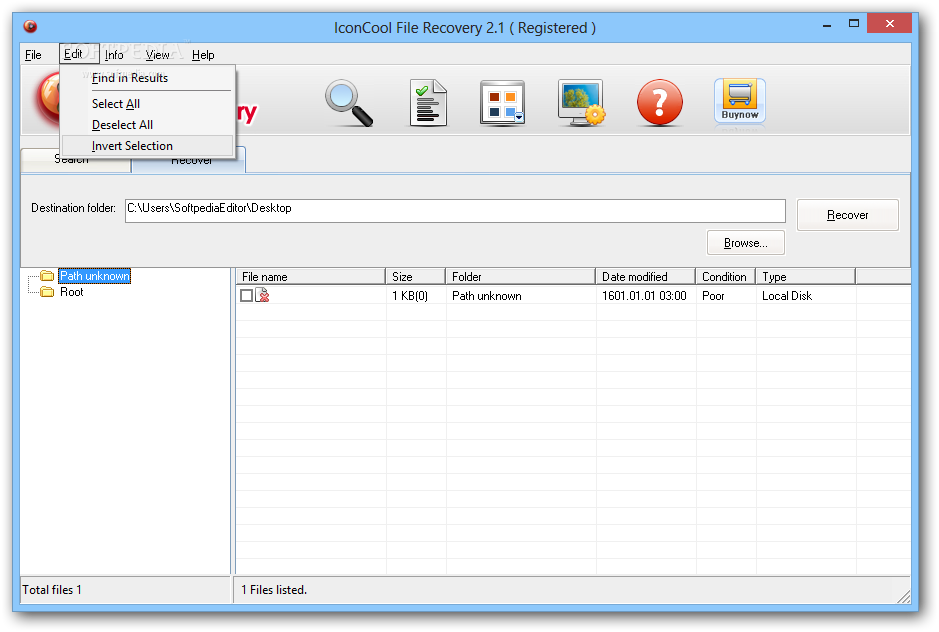Sort by File name column header
This screenshot has height=632, width=939.
pyautogui.click(x=310, y=277)
